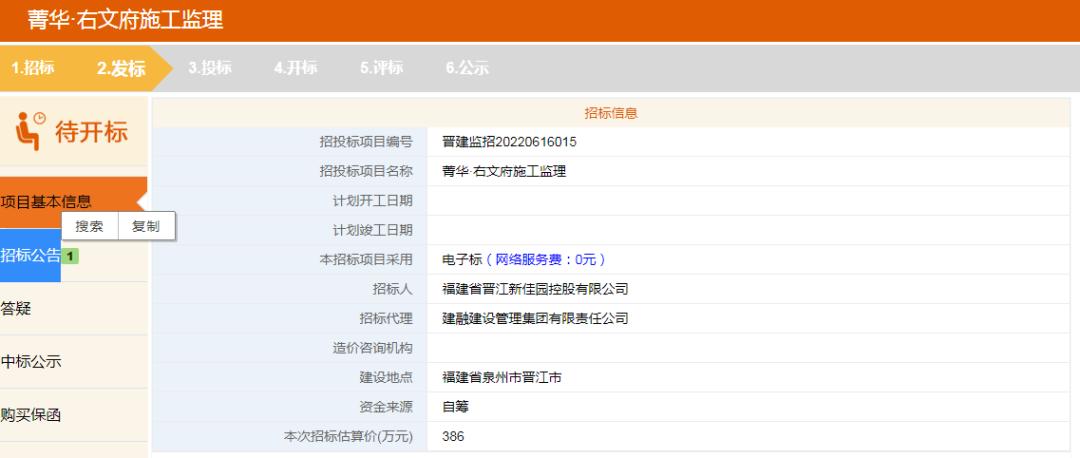This screenshot has width=1080, height=458.
Task: Go to step 4.开标
Action: 295,68
